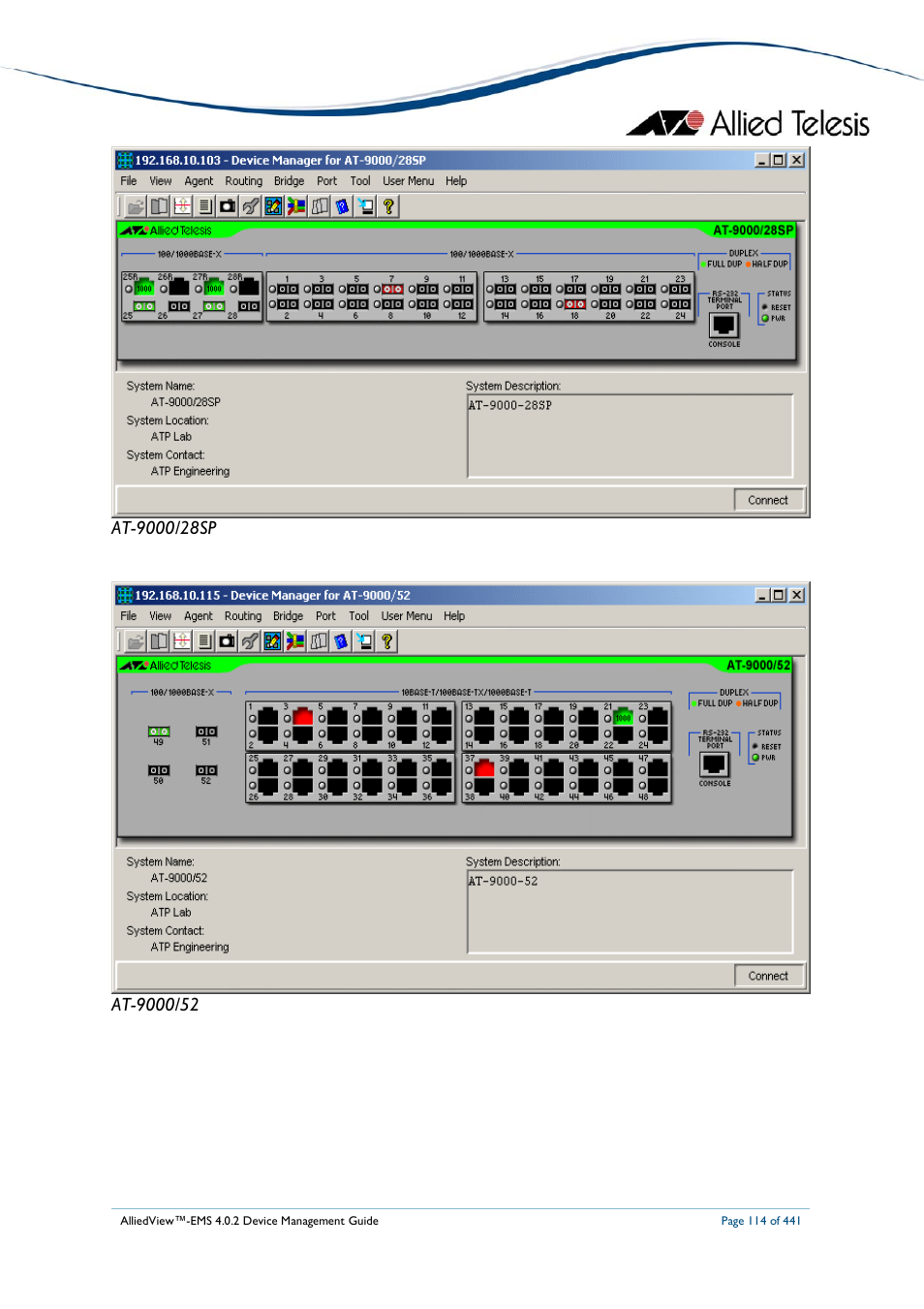Click wrench icon in AT-9000/52 toolbar
This screenshot has width=924, height=1309.
tap(250, 641)
